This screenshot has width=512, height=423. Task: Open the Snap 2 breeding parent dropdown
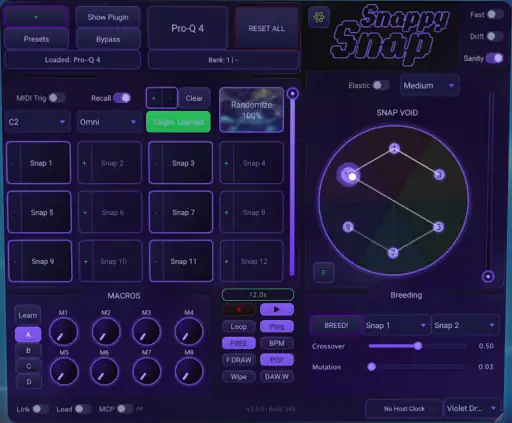pos(465,325)
